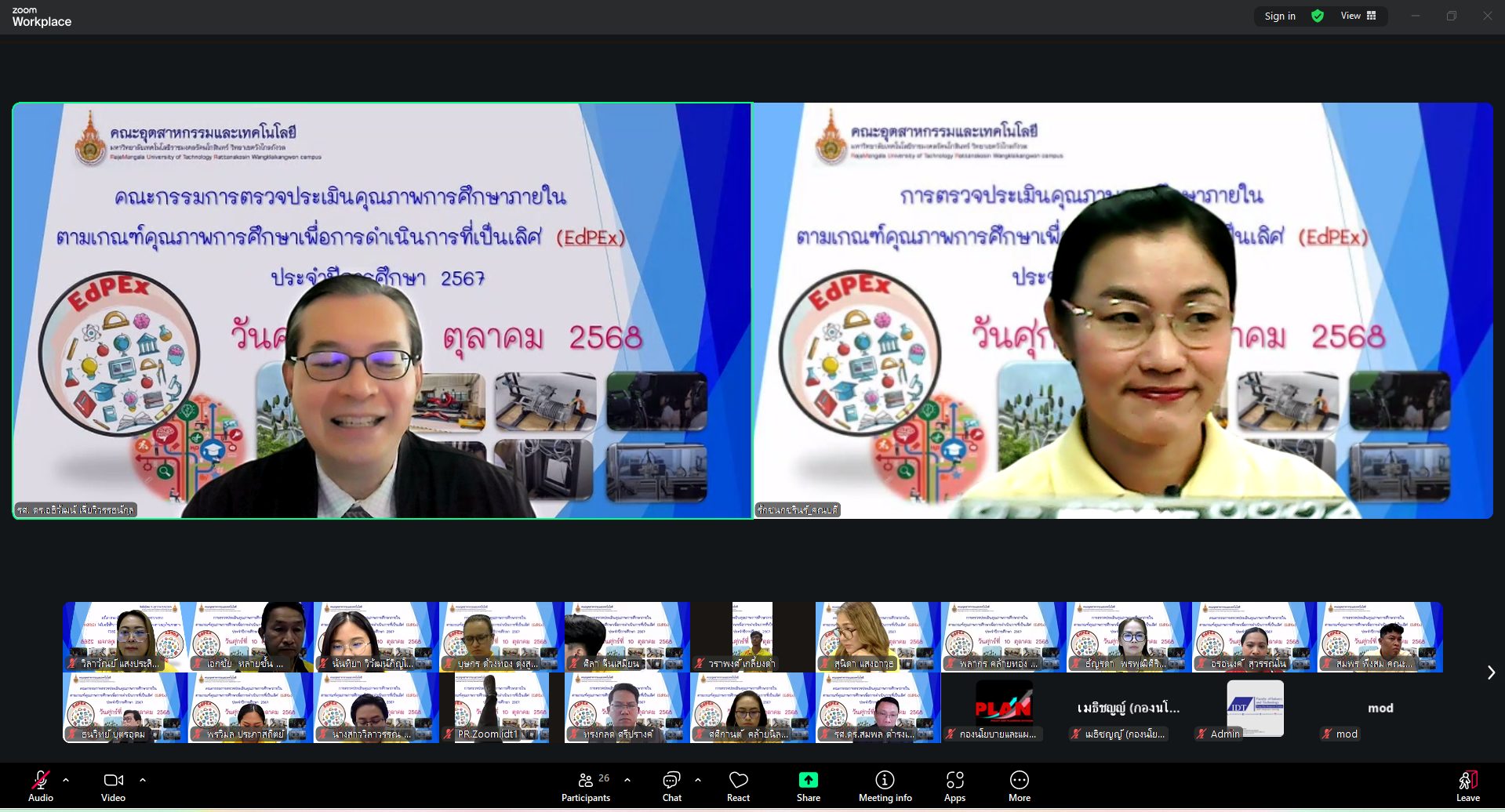Toggle the Video camera button
The image size is (1505, 812).
[x=113, y=785]
